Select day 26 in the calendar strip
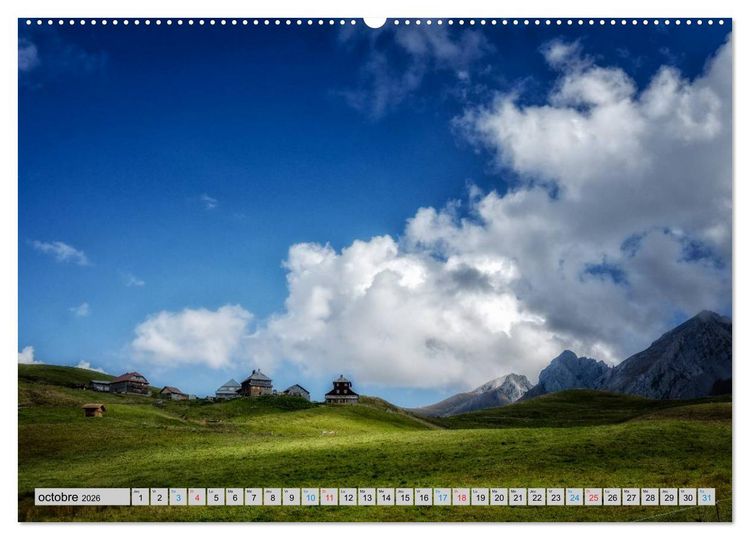 tap(613, 497)
